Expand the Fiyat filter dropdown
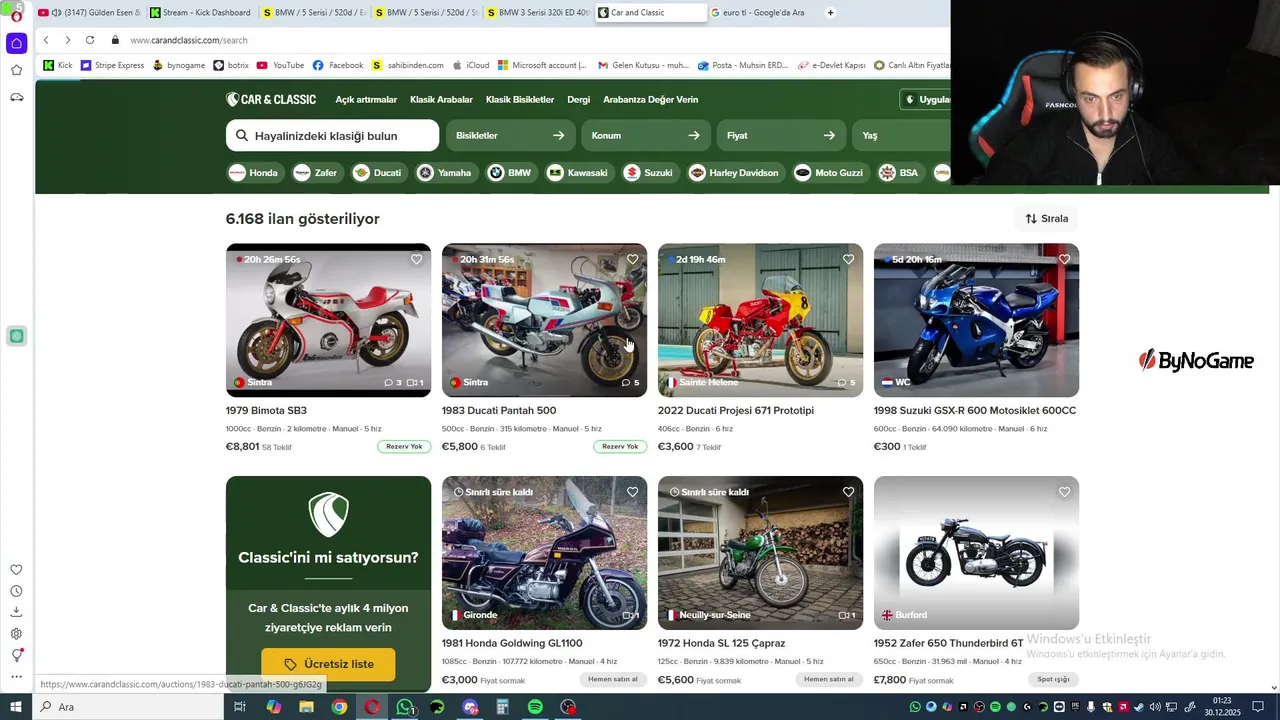The height and width of the screenshot is (720, 1280). 780,135
